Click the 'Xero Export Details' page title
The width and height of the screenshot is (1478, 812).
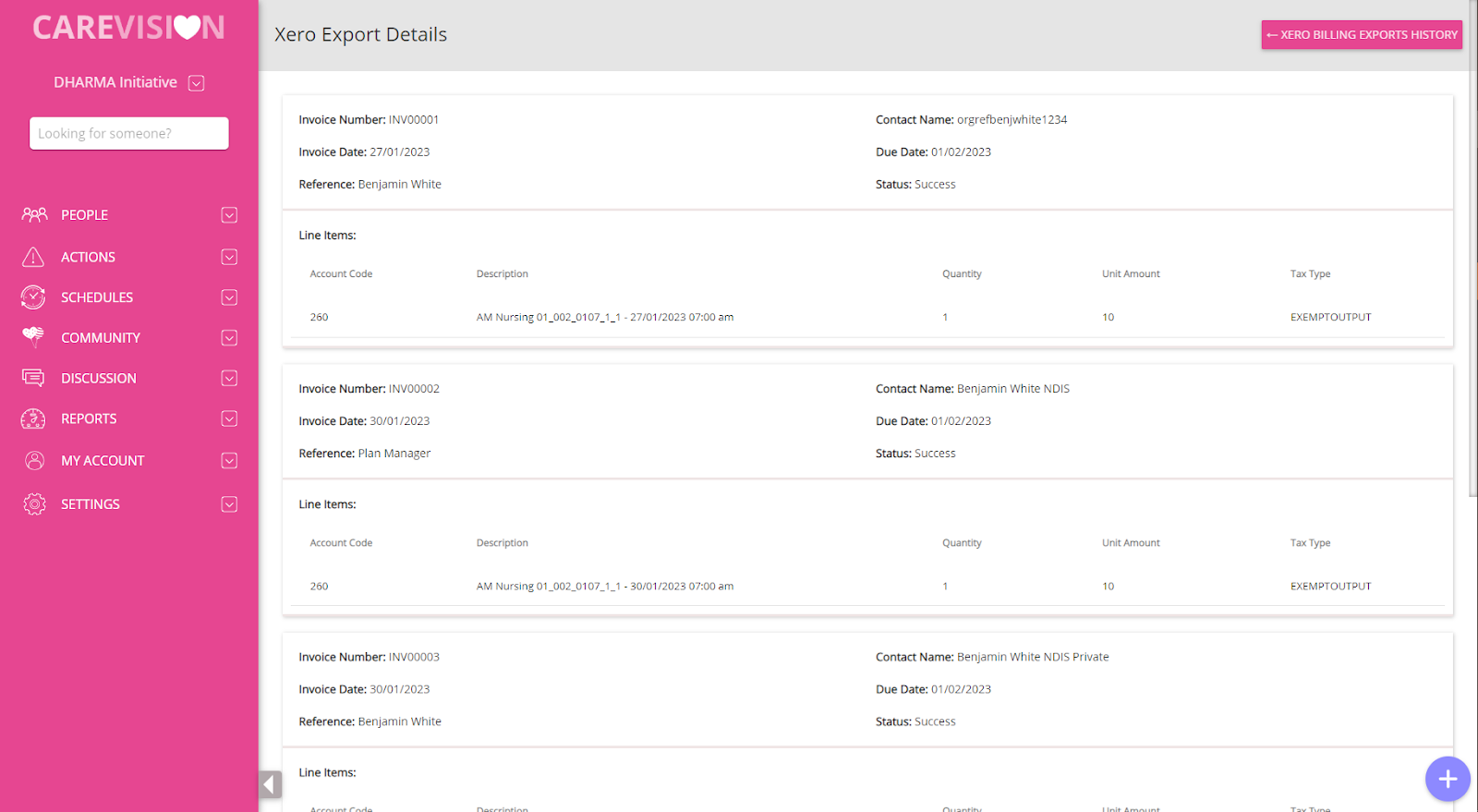click(360, 34)
